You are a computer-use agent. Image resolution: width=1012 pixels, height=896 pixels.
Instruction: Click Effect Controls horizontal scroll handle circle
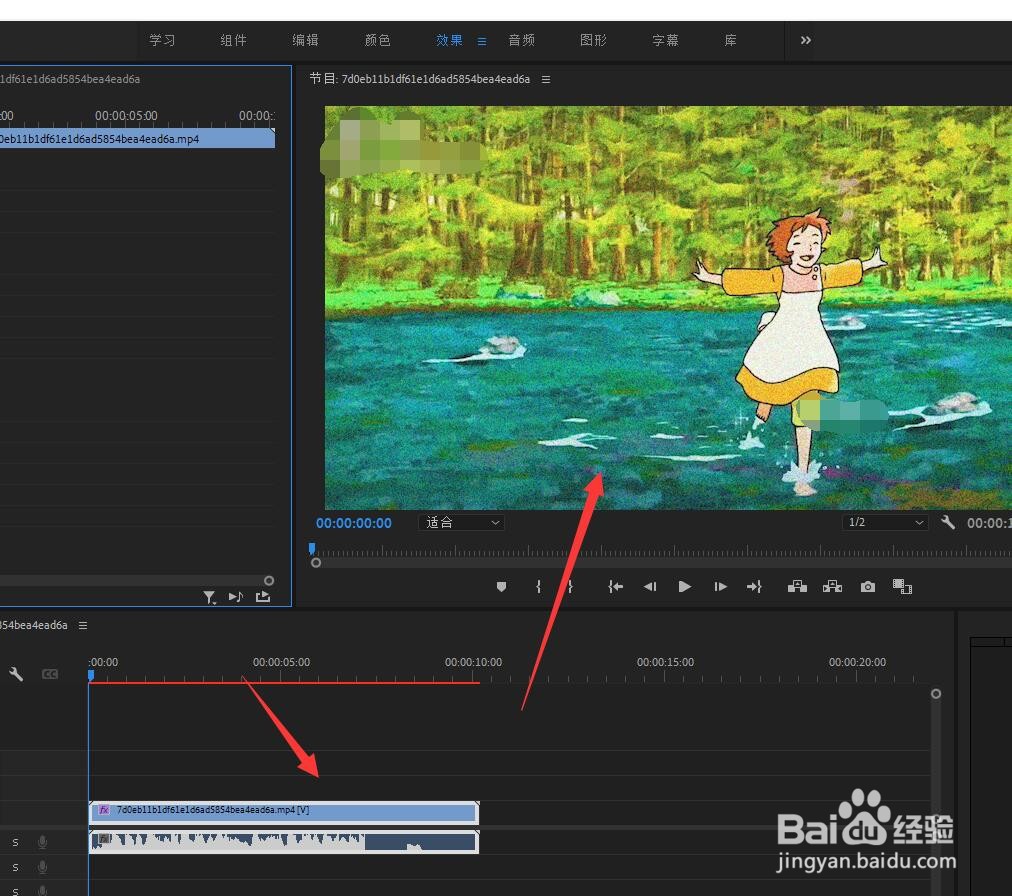click(269, 580)
